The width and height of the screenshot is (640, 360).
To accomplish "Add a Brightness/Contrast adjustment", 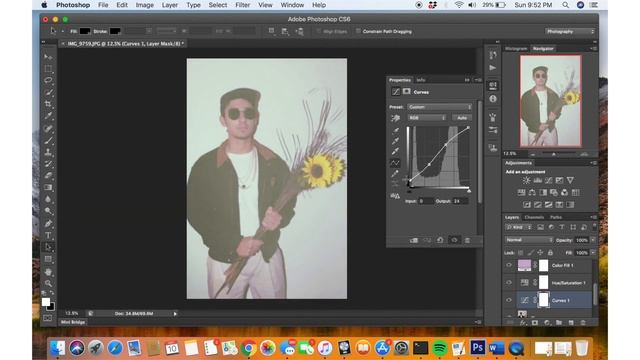I will pos(527,180).
